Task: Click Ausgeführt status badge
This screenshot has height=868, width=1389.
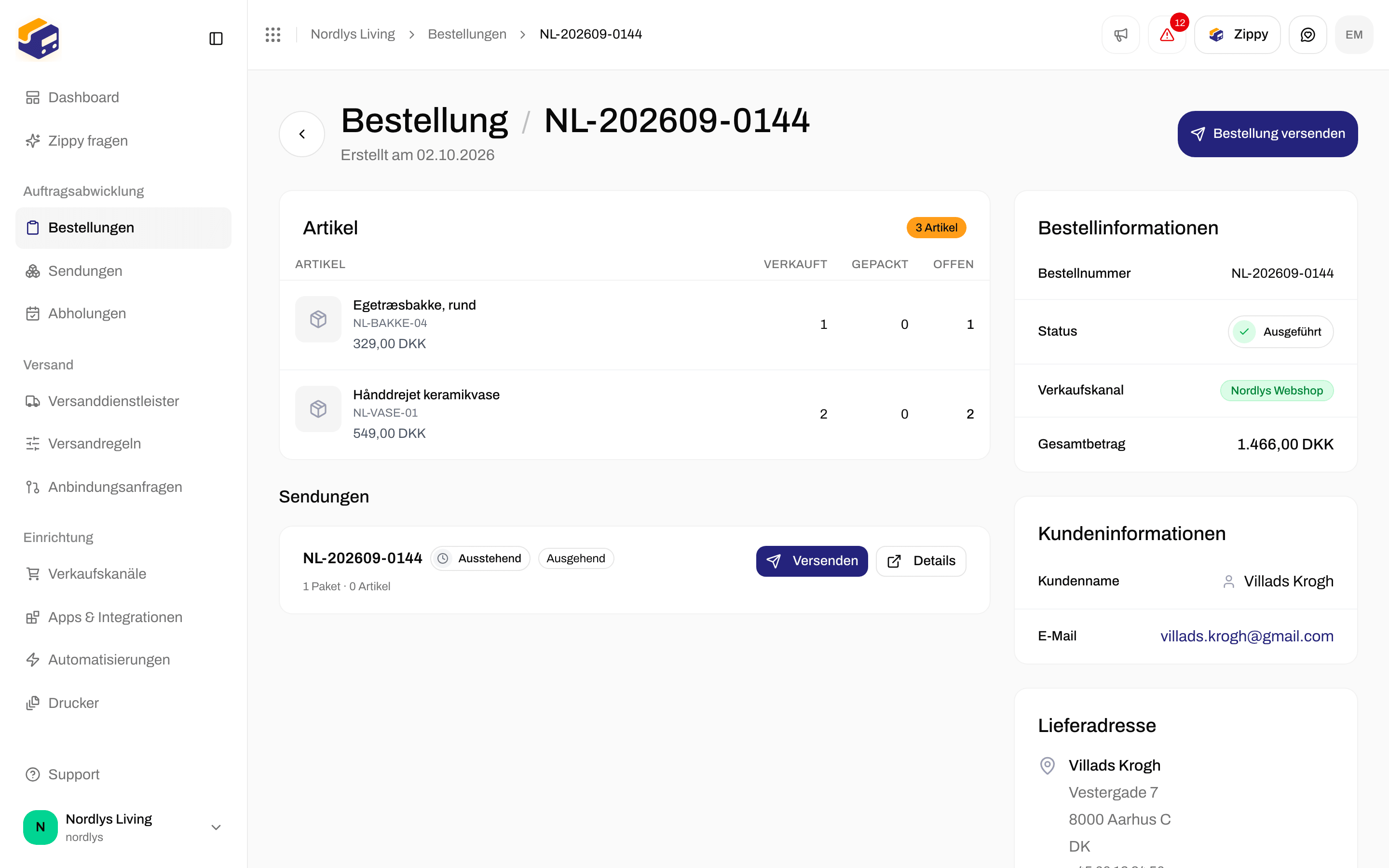Action: tap(1280, 332)
